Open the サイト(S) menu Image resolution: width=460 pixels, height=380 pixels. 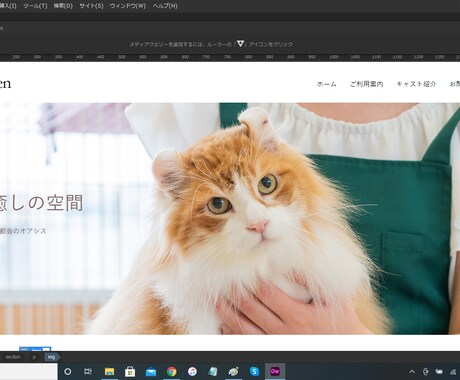pyautogui.click(x=91, y=6)
